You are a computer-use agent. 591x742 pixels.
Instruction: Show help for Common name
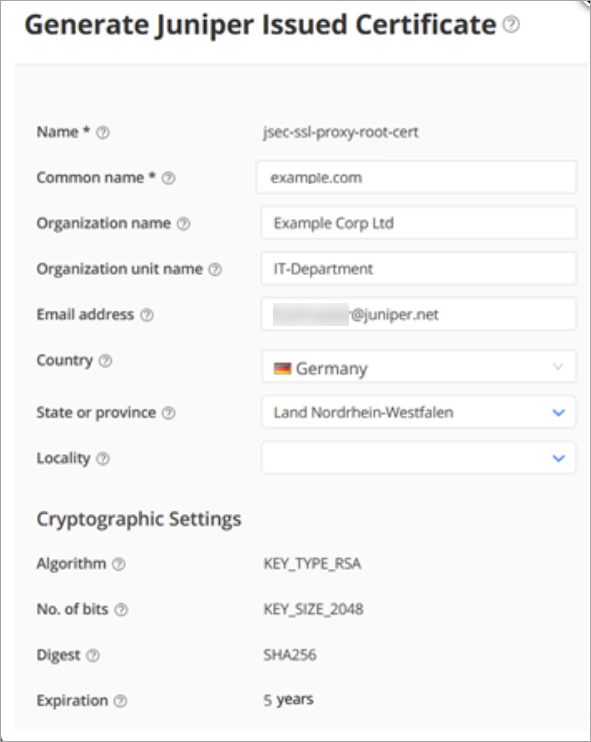pos(168,178)
